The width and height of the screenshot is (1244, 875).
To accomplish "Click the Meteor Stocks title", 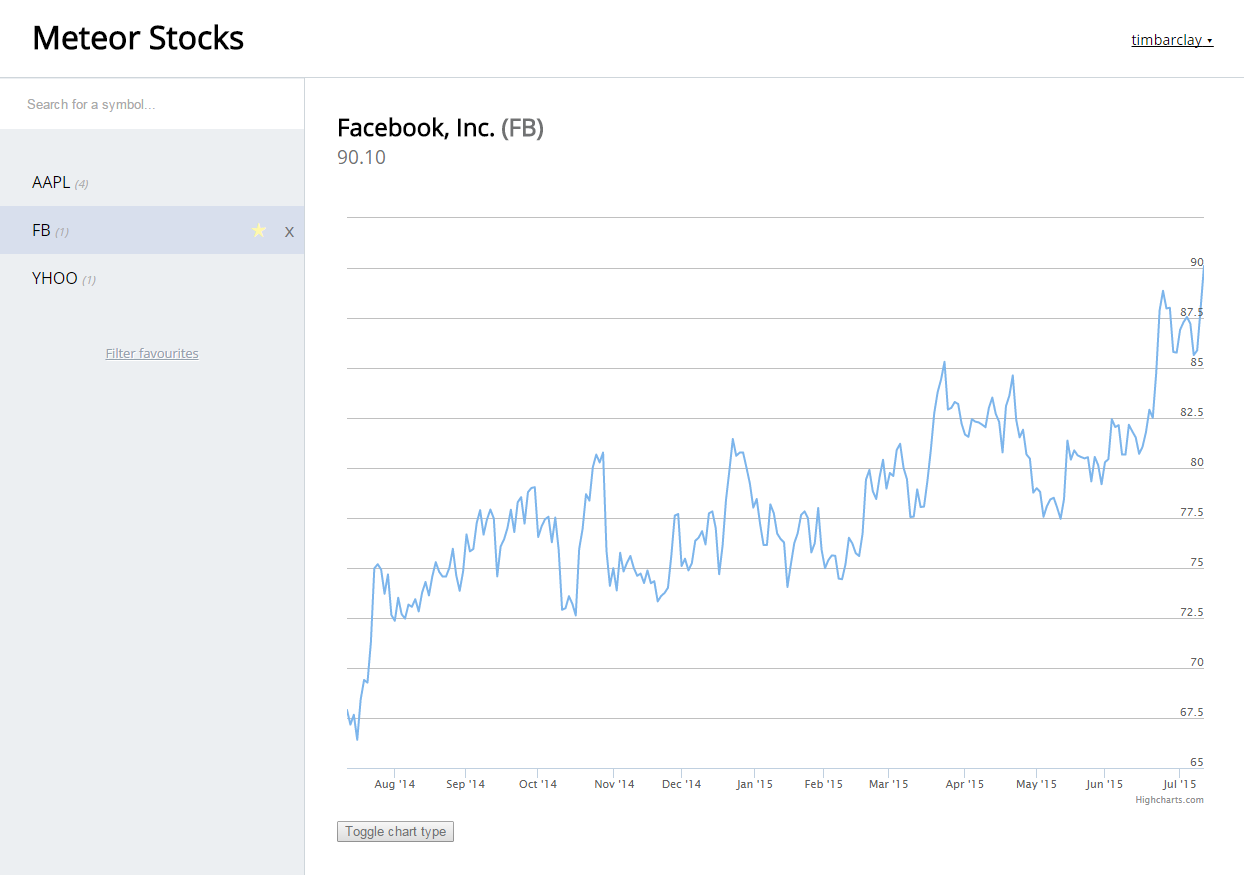I will point(138,38).
